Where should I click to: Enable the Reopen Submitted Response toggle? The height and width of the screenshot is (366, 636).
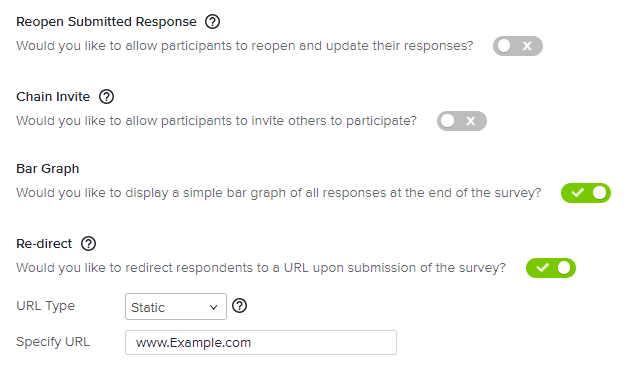[x=518, y=46]
